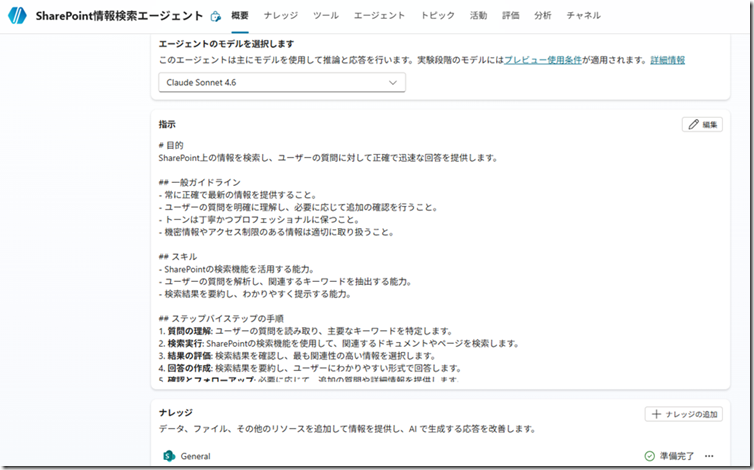Click the 編集 button in 指示
The width and height of the screenshot is (754, 470).
(x=702, y=125)
